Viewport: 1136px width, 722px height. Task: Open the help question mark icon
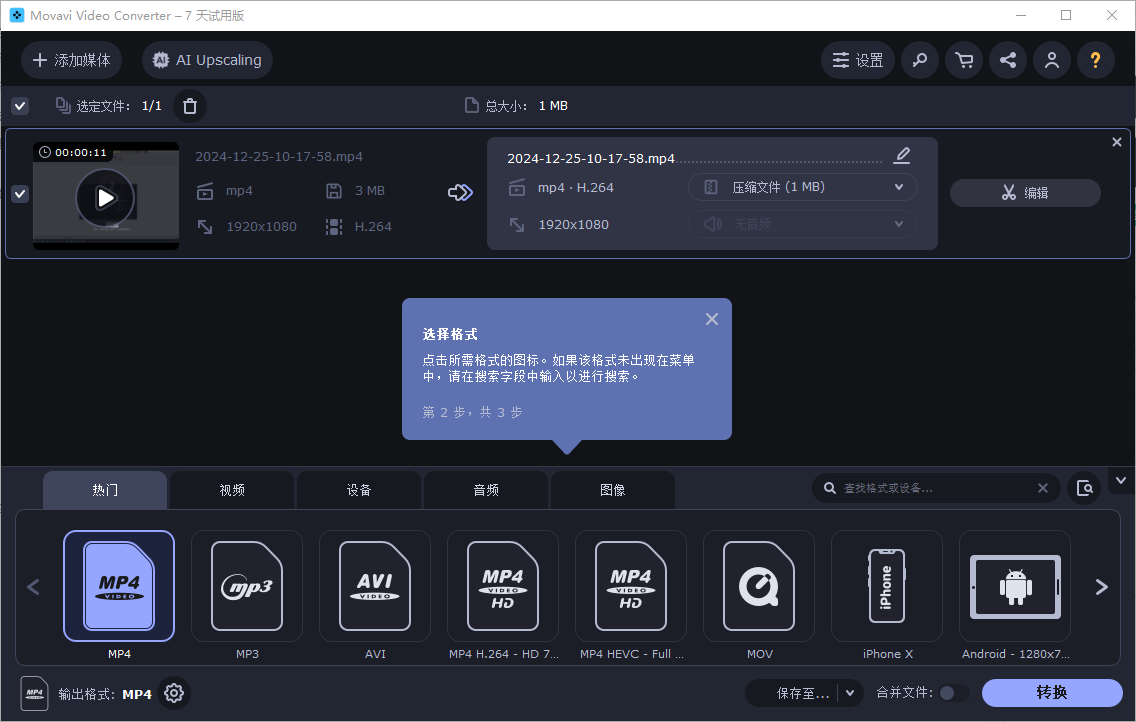[1095, 60]
